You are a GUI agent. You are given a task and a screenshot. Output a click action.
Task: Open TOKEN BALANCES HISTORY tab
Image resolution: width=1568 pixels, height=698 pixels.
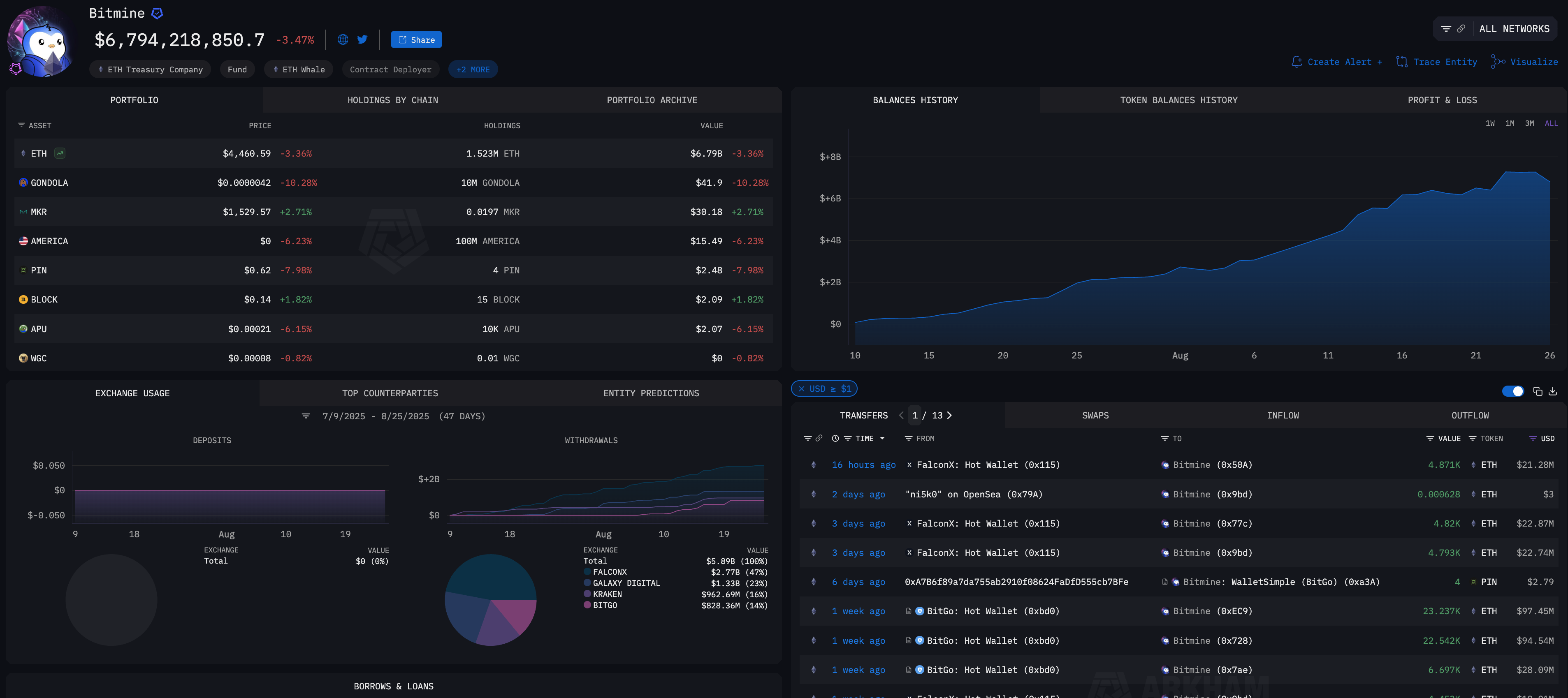pyautogui.click(x=1178, y=100)
